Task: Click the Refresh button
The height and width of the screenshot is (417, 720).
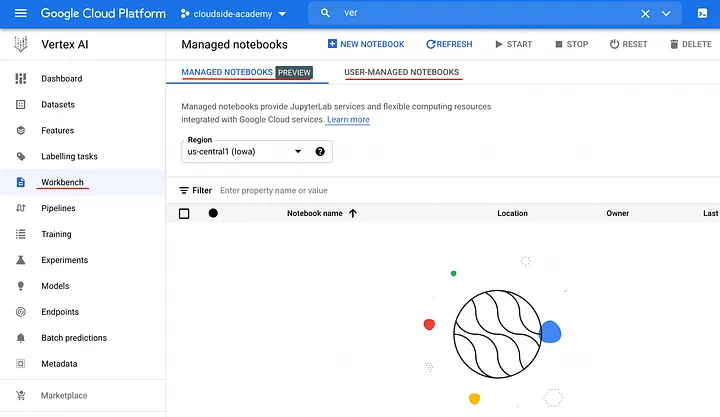Action: [449, 44]
